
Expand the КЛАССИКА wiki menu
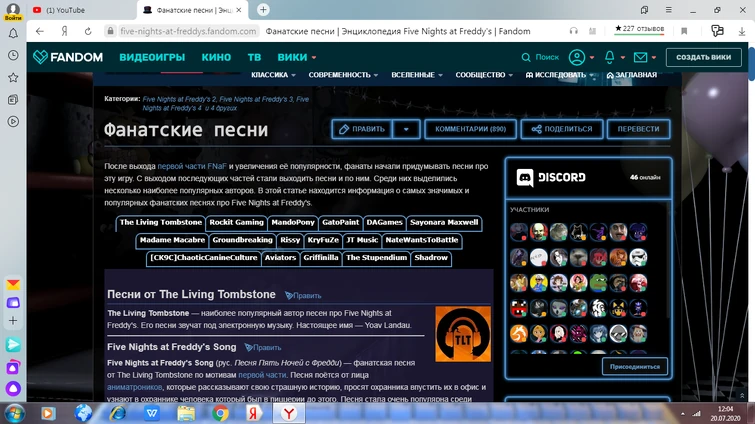point(273,75)
